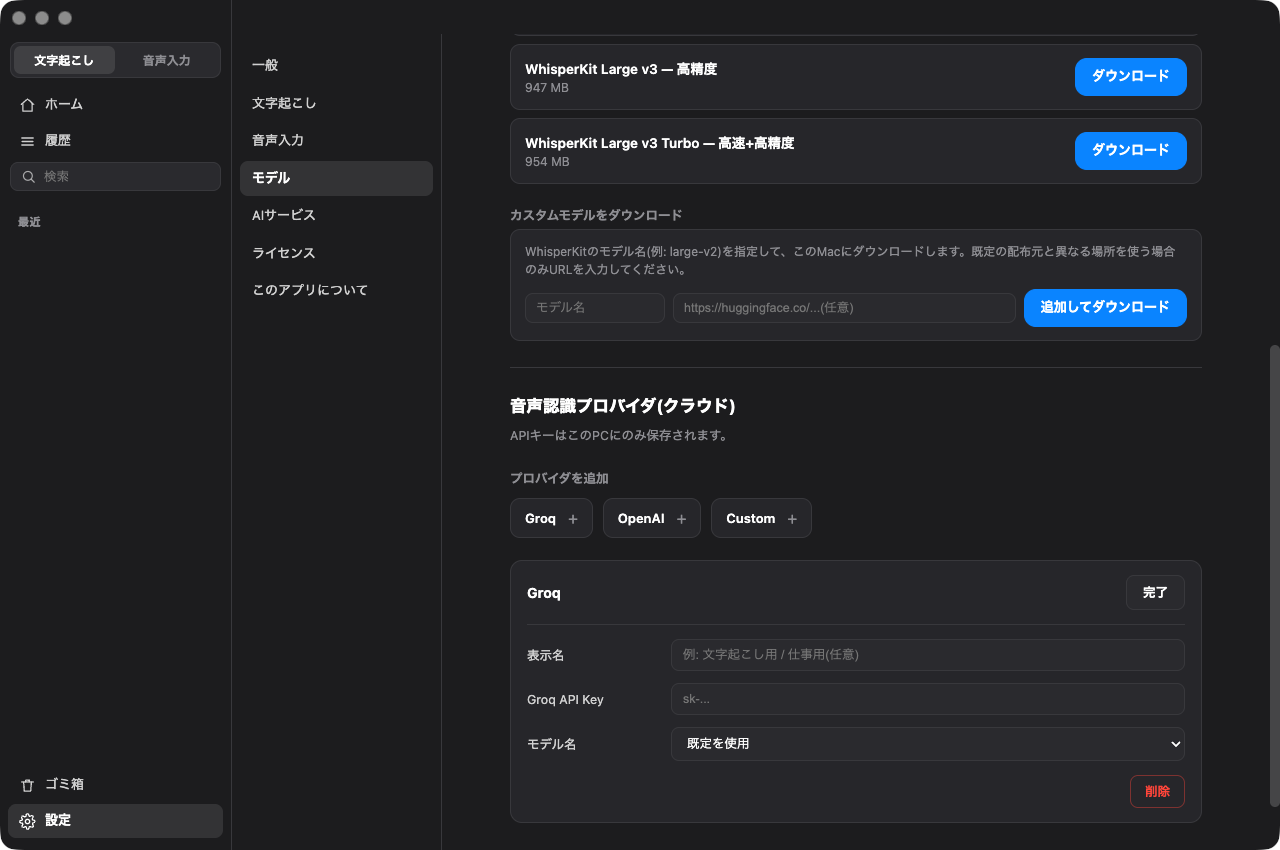Select 設定 in the sidebar
The width and height of the screenshot is (1280, 850).
[115, 821]
